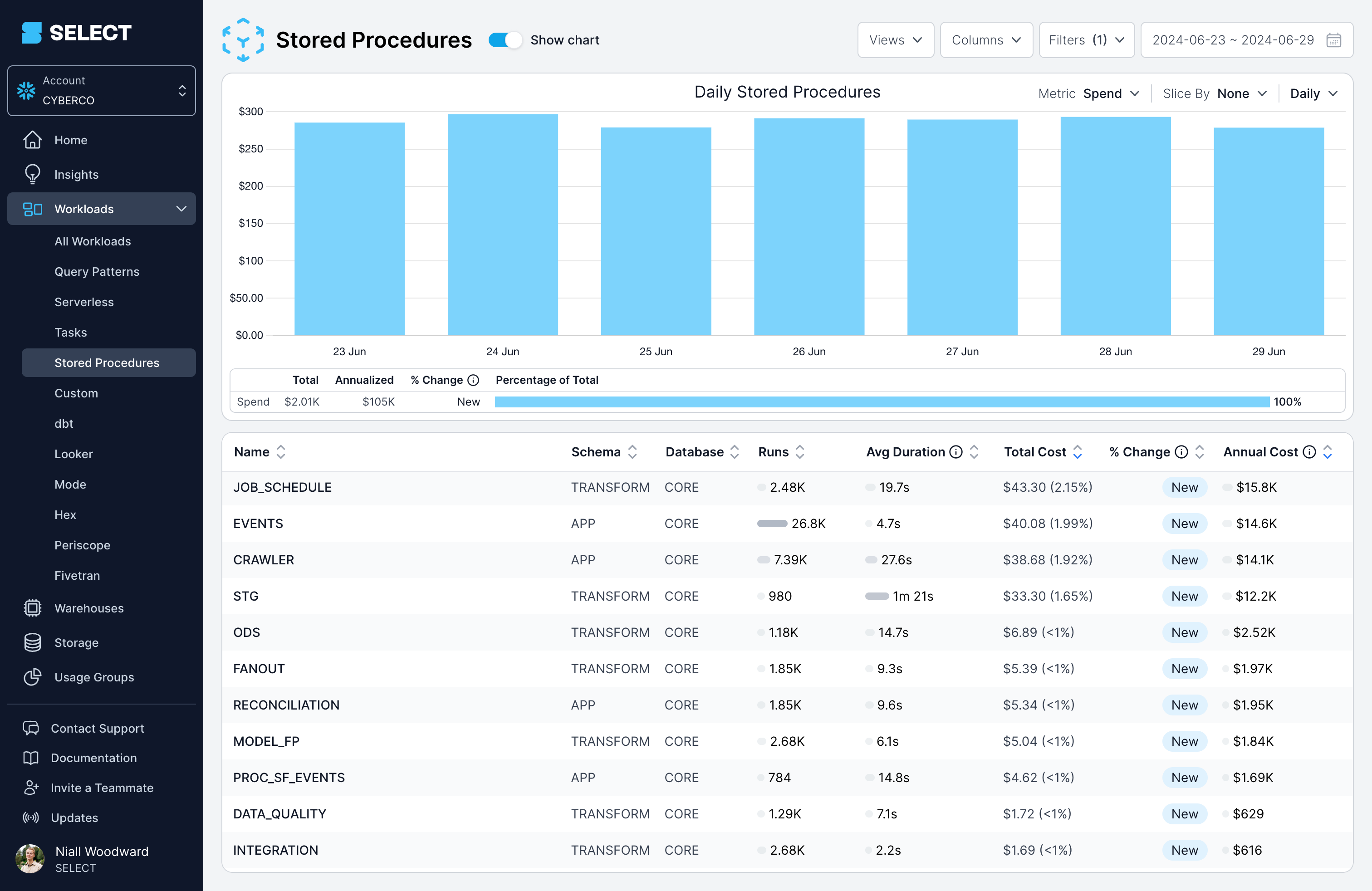Expand the Metric Spend dropdown

tap(1110, 93)
